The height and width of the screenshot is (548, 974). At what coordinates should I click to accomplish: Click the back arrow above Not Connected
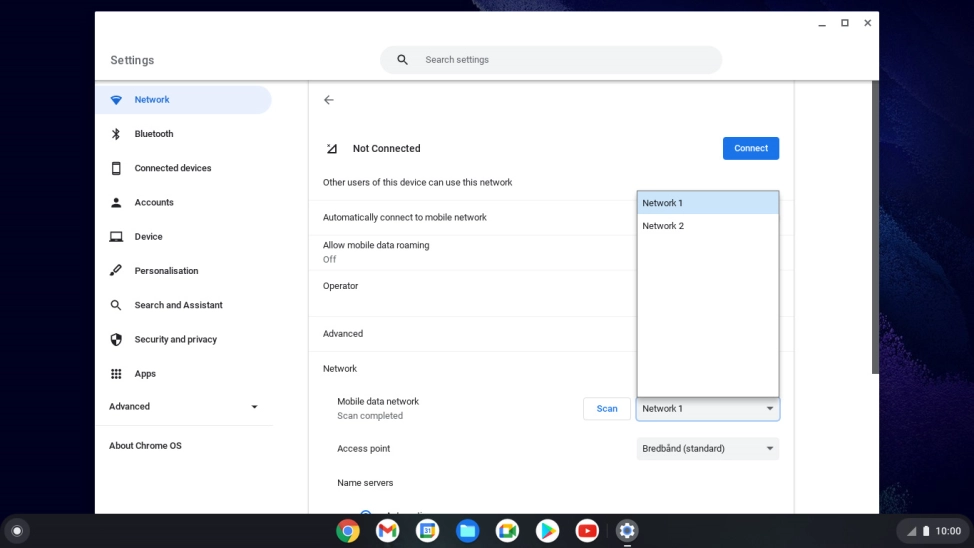(329, 100)
